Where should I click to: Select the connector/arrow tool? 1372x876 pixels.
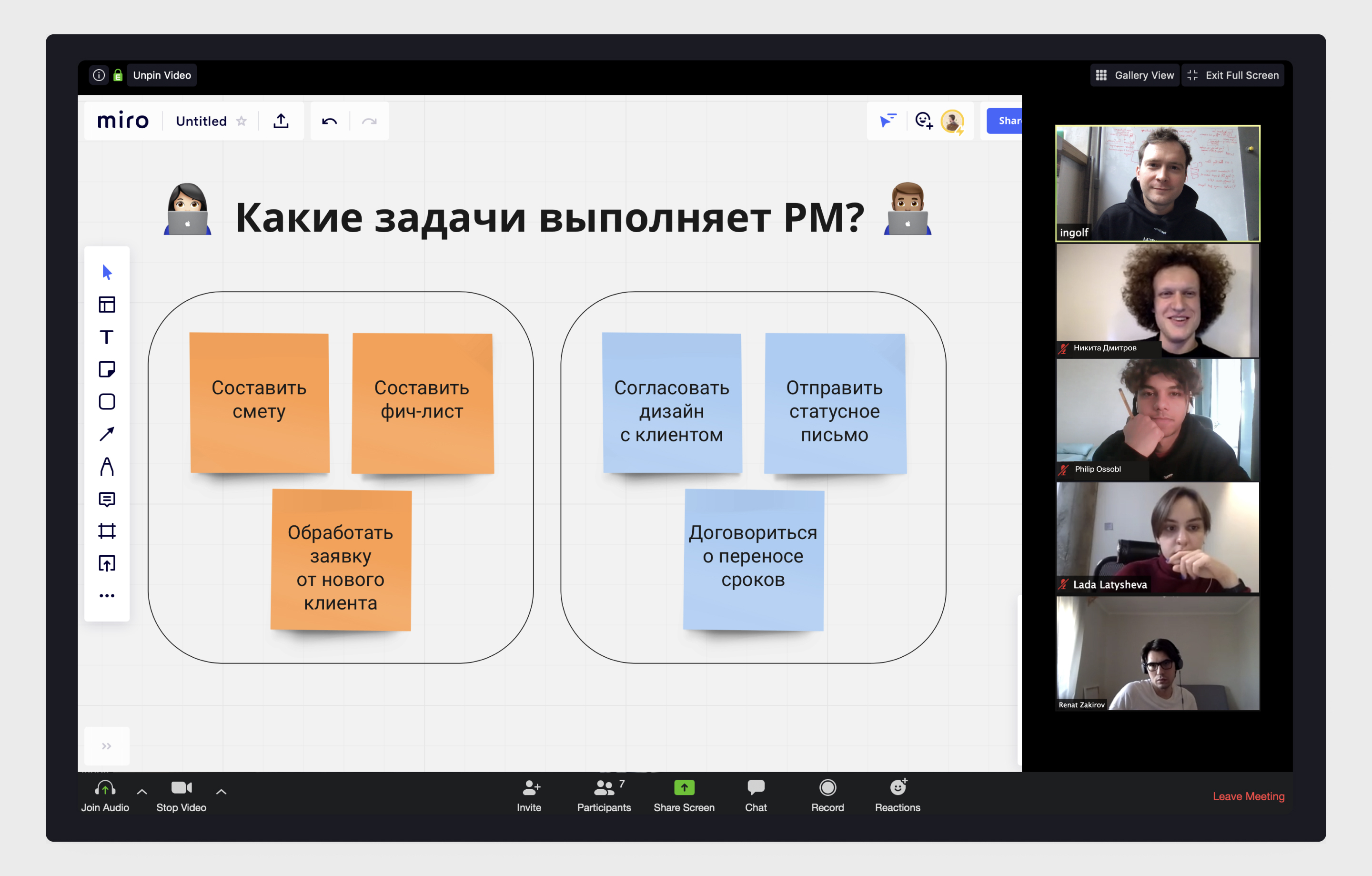(108, 430)
